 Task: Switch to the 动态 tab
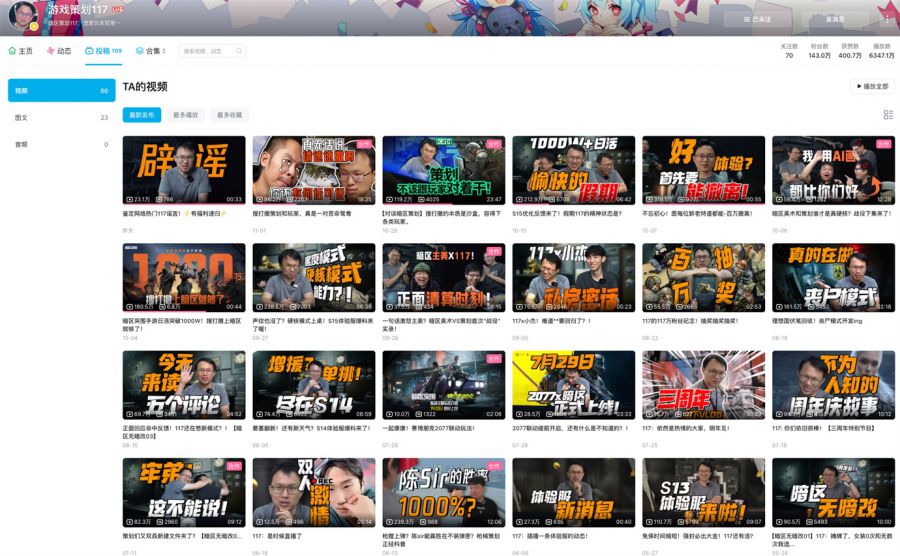coord(58,51)
